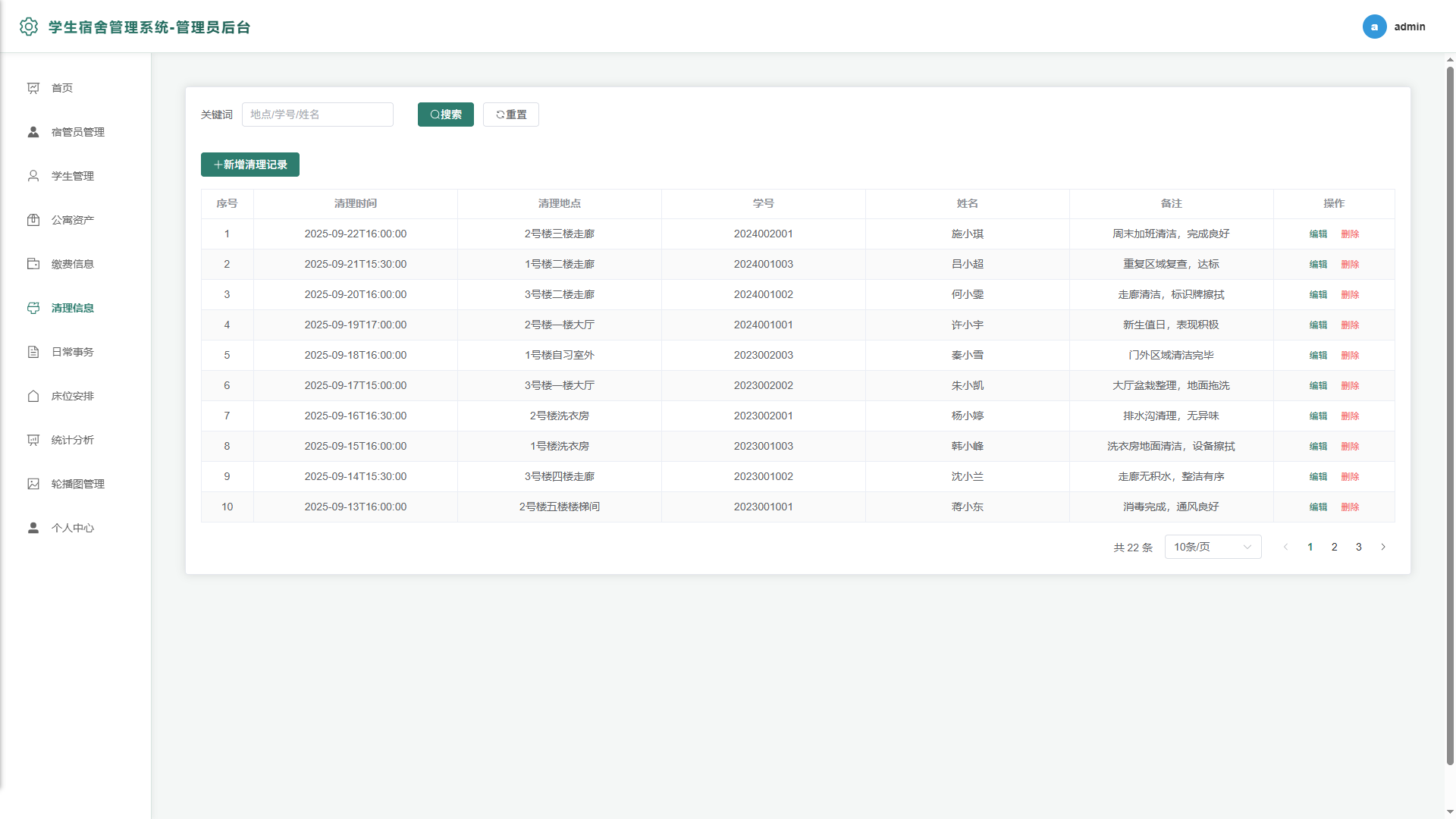Click the previous page left chevron
The image size is (1456, 819).
coord(1285,547)
